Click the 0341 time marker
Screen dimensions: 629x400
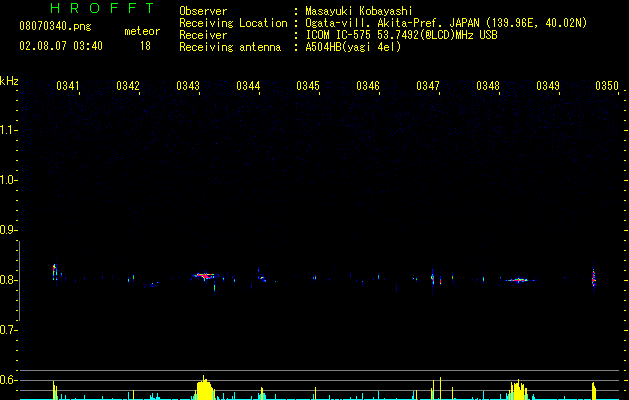[x=68, y=86]
